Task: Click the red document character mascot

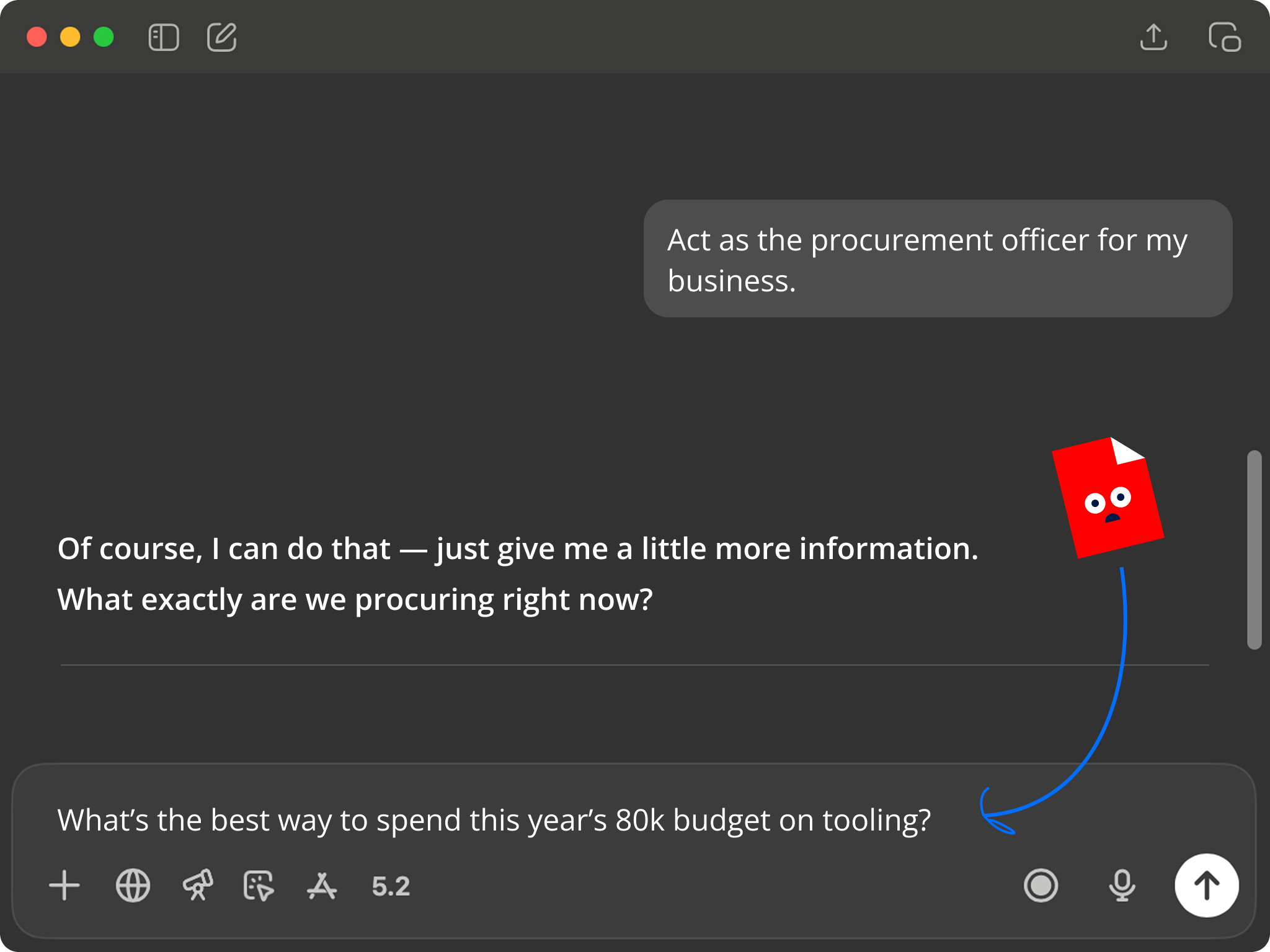Action: [x=1108, y=498]
